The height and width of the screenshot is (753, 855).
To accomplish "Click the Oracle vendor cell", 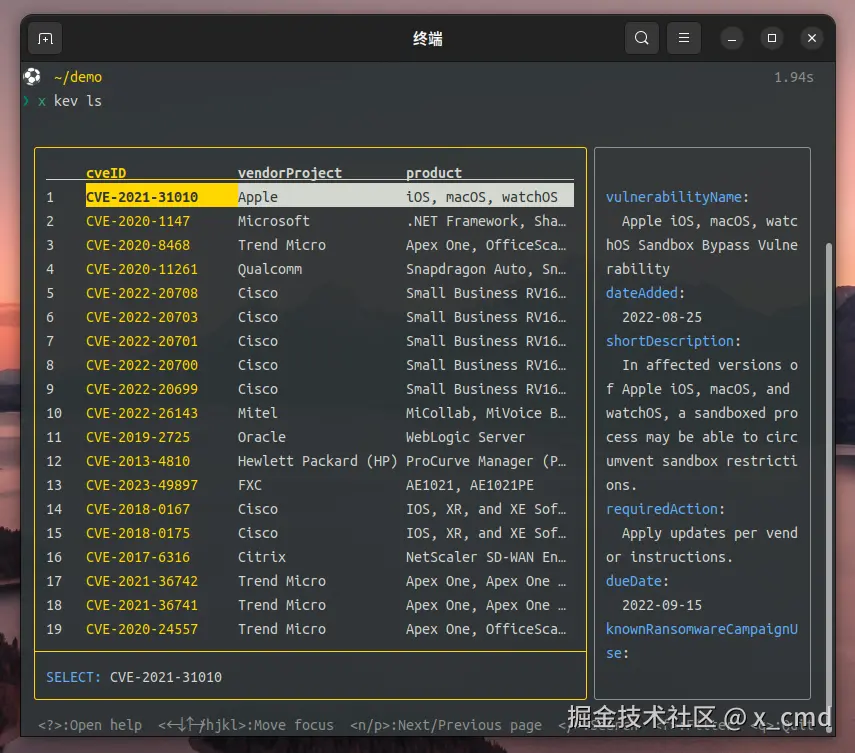I will [262, 437].
